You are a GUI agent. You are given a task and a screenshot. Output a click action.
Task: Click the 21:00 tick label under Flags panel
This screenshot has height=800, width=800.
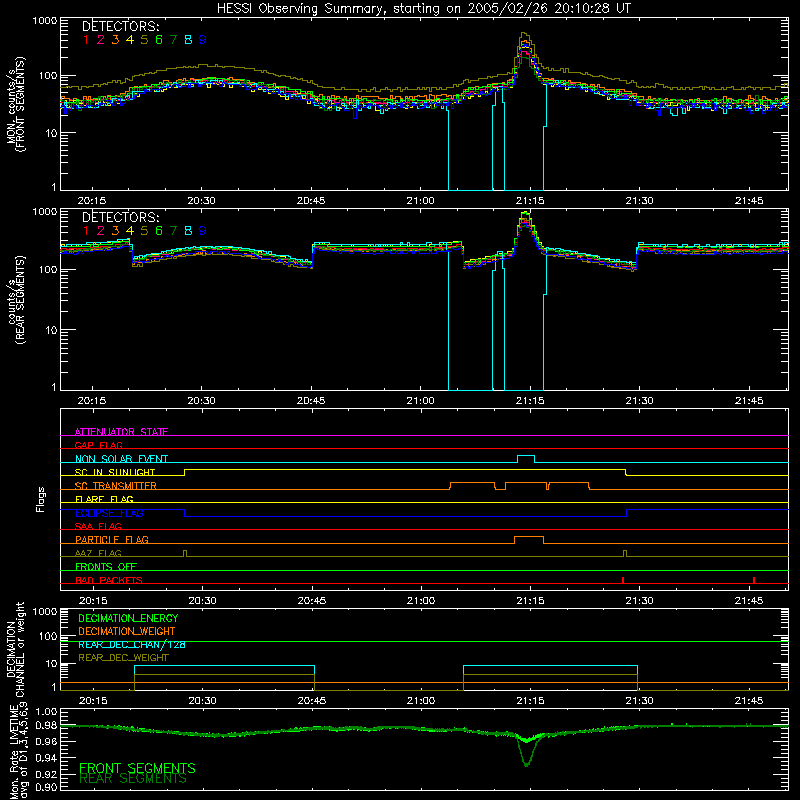click(x=421, y=601)
